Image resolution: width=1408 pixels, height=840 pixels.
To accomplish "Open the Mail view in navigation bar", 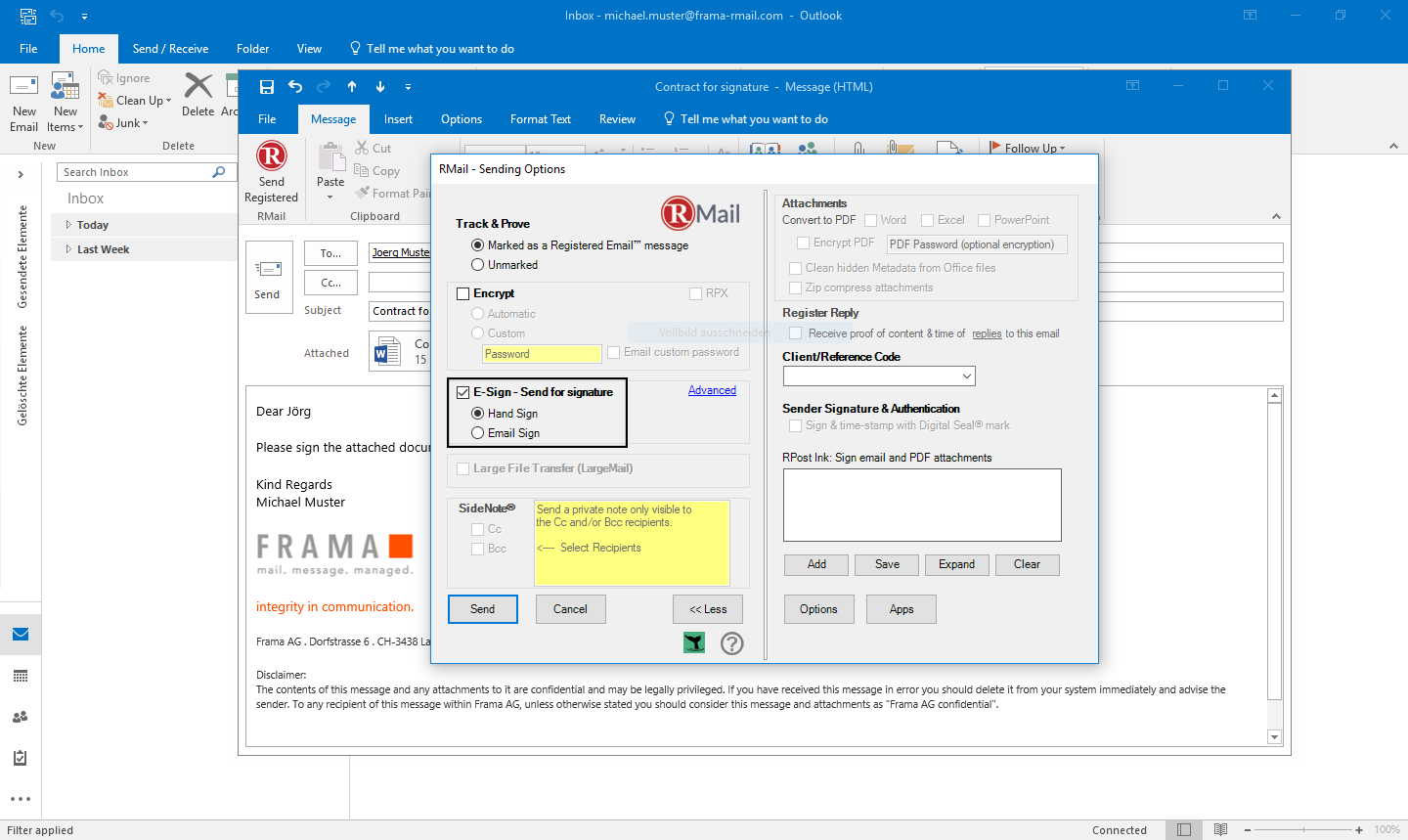I will pyautogui.click(x=21, y=635).
